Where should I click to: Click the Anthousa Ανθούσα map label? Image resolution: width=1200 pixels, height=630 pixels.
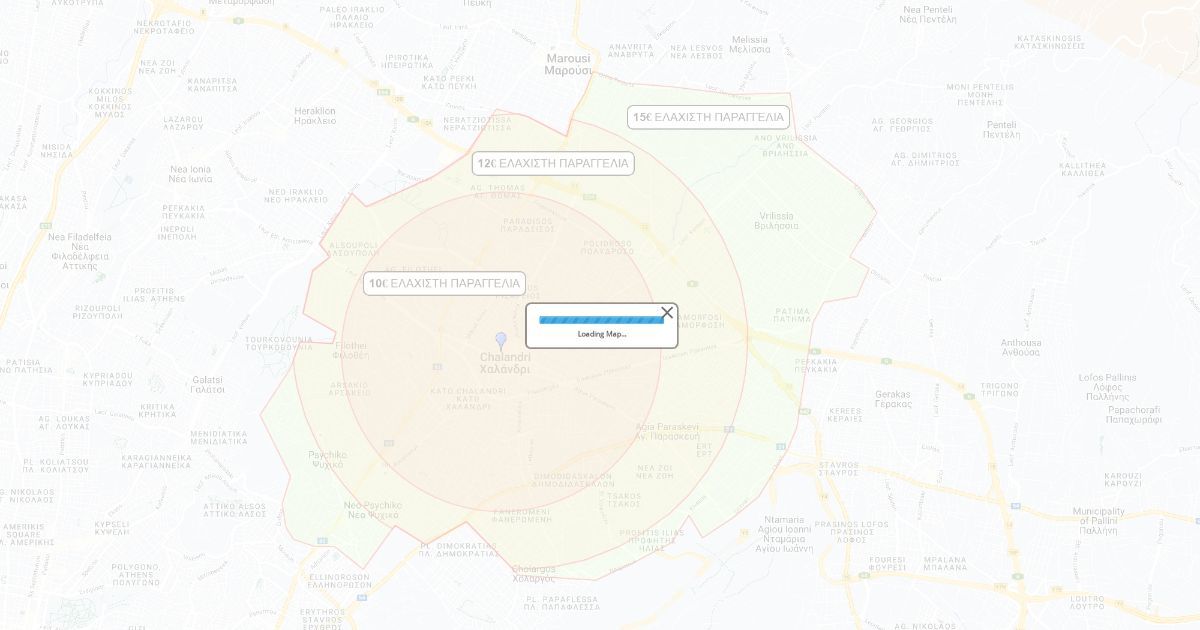click(1021, 347)
